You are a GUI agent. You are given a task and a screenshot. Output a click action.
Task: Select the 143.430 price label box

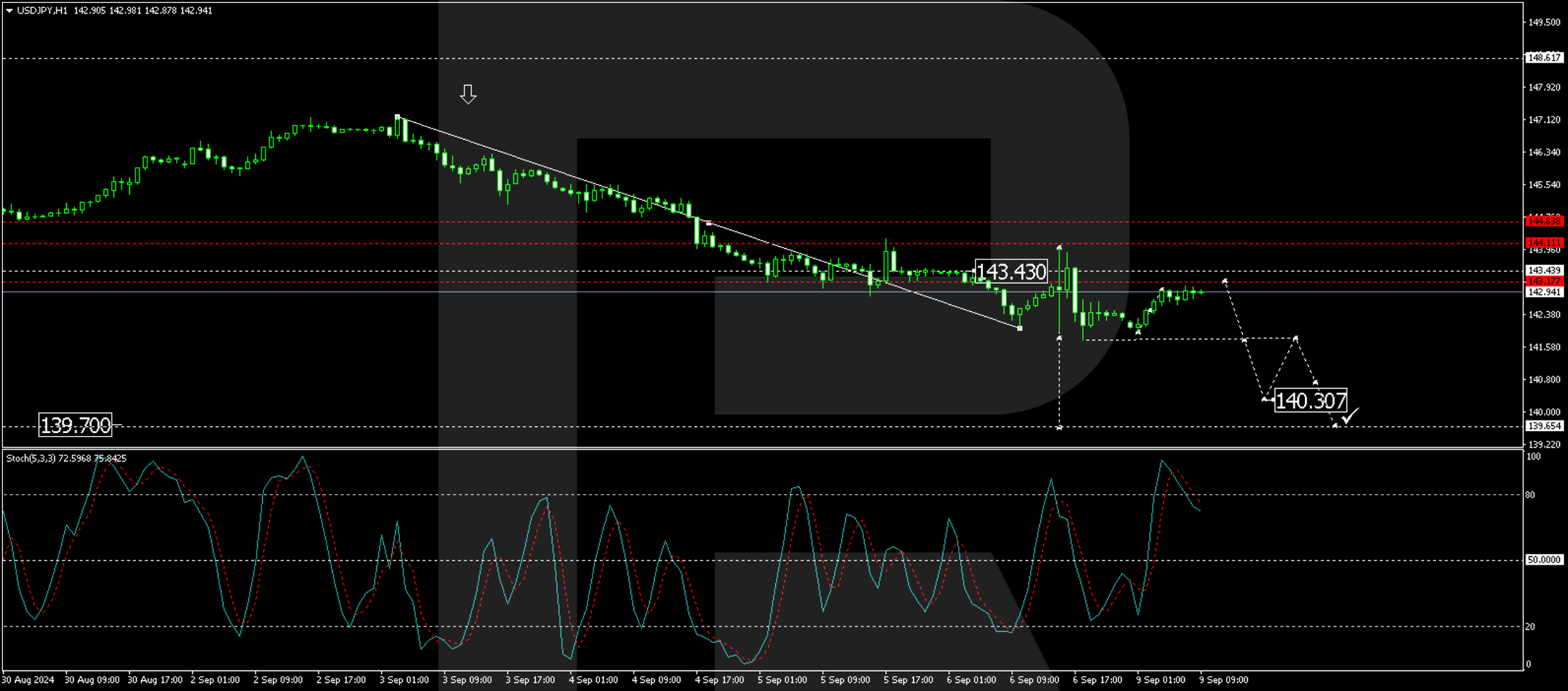(1011, 272)
